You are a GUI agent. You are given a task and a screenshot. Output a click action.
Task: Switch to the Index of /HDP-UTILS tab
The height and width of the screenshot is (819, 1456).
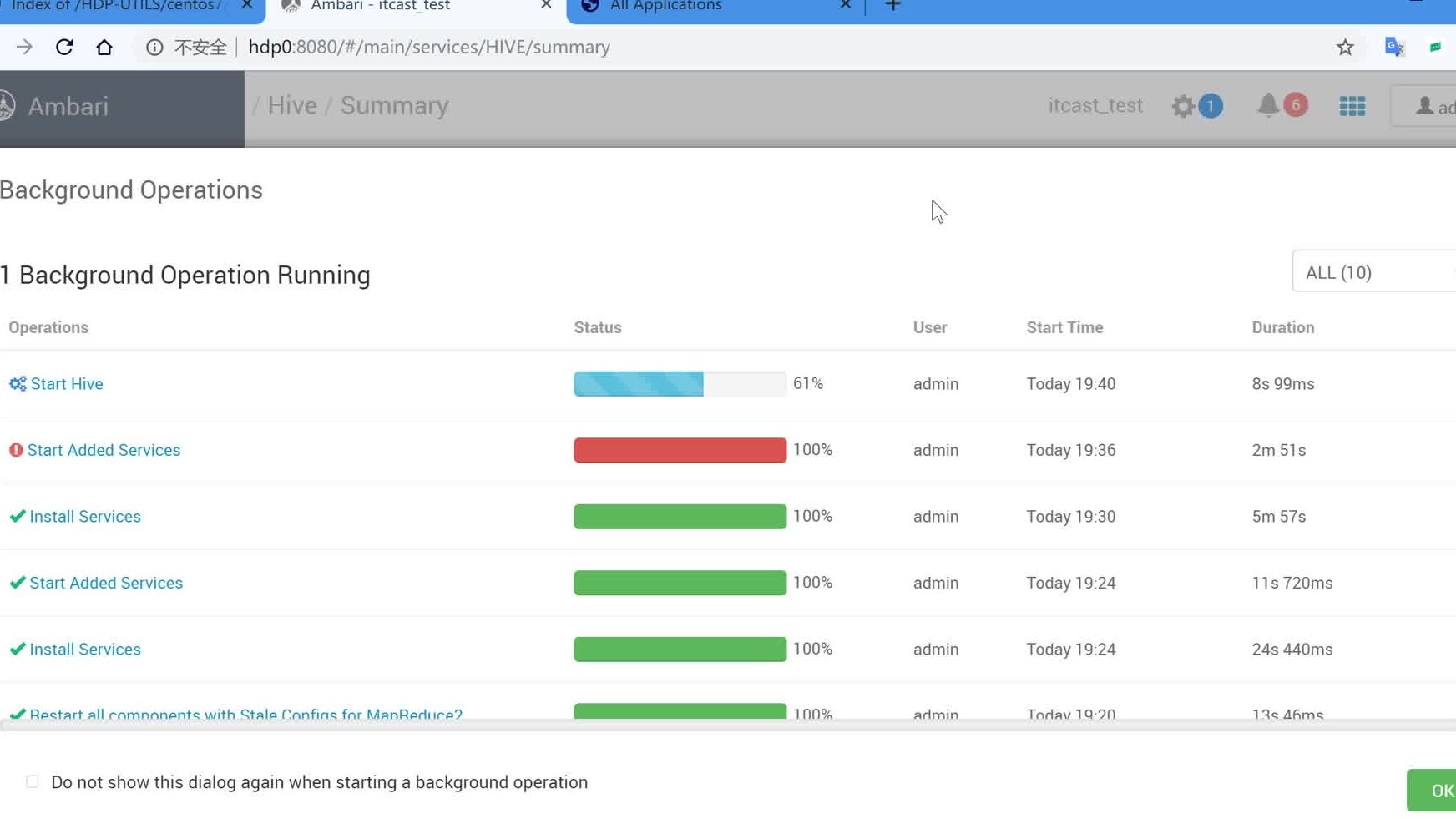coord(117,7)
